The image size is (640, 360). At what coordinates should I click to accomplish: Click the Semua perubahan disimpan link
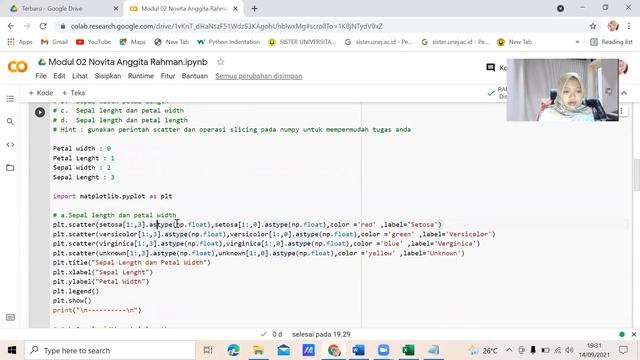tap(259, 76)
